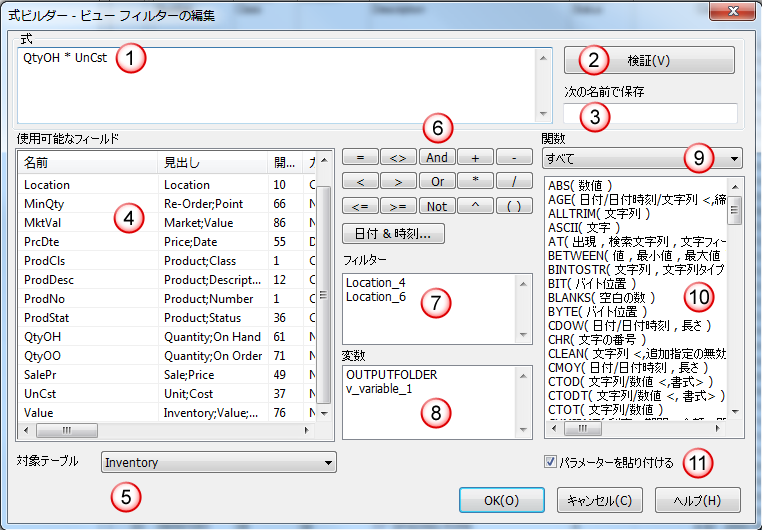Viewport: 762px width, 530px height.
Task: Click the 検証(V) verify button
Action: (x=649, y=61)
